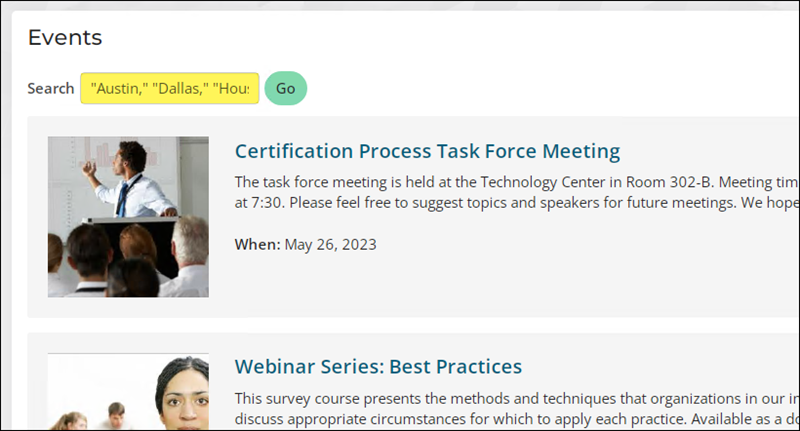The height and width of the screenshot is (431, 800).
Task: Click the word "Certification" in the first title
Action: coord(294,151)
